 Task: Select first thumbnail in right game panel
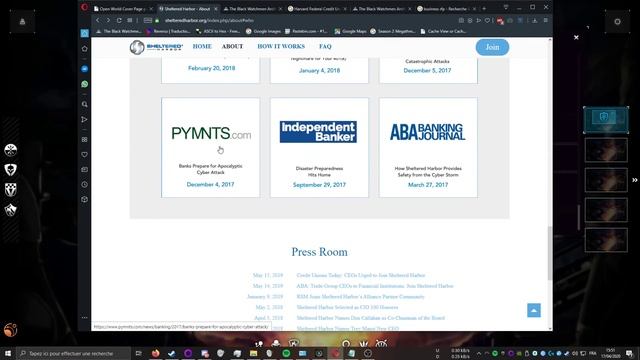(x=606, y=120)
